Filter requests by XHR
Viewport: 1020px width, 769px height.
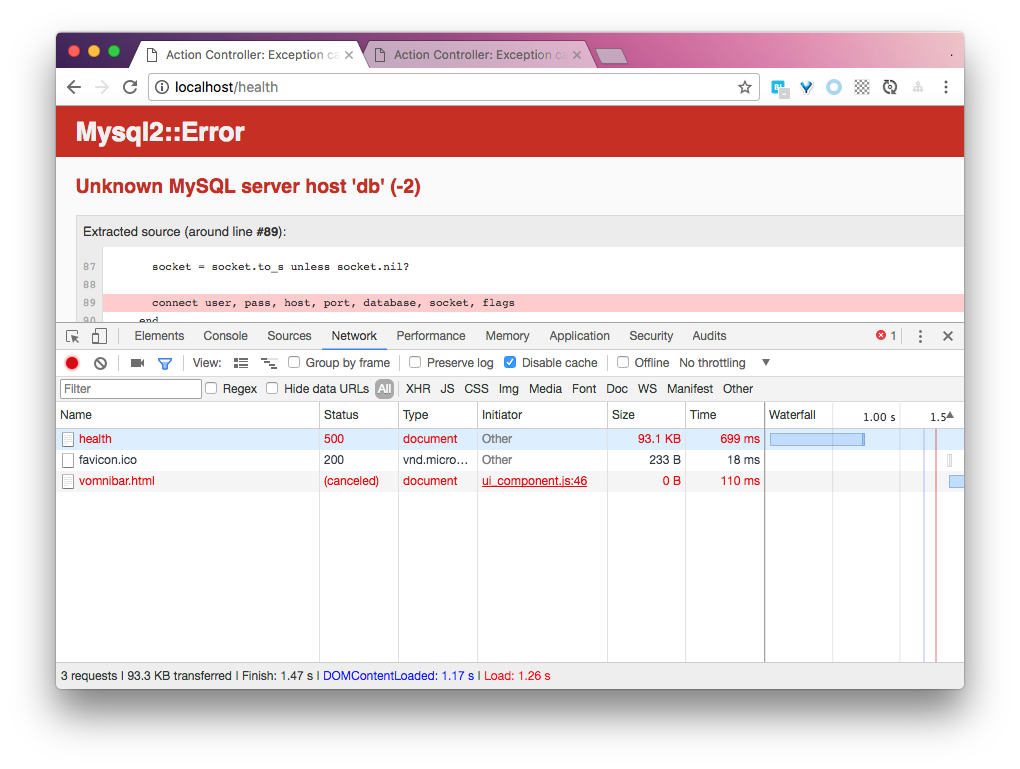coord(418,389)
